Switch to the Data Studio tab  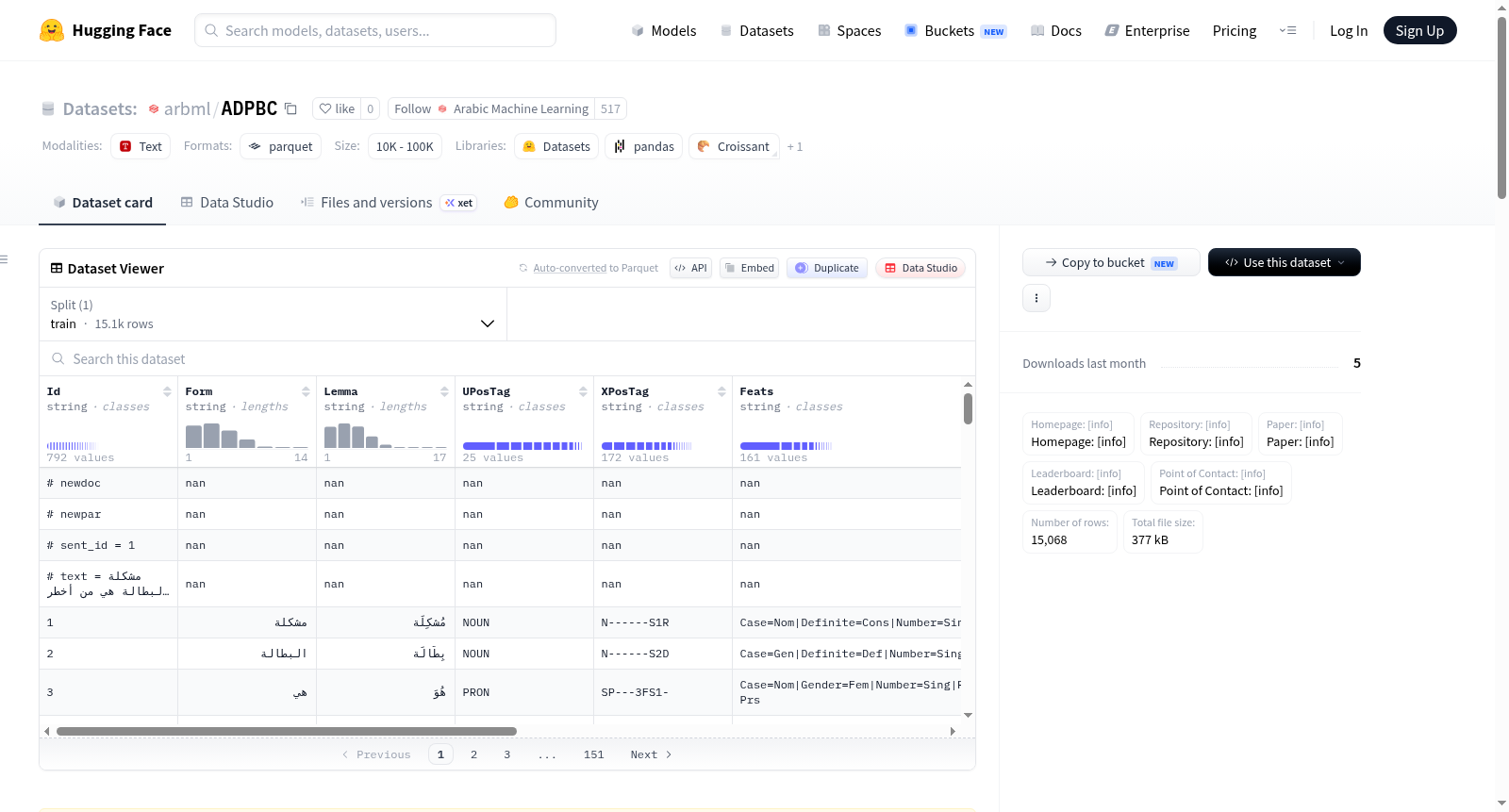pos(227,202)
